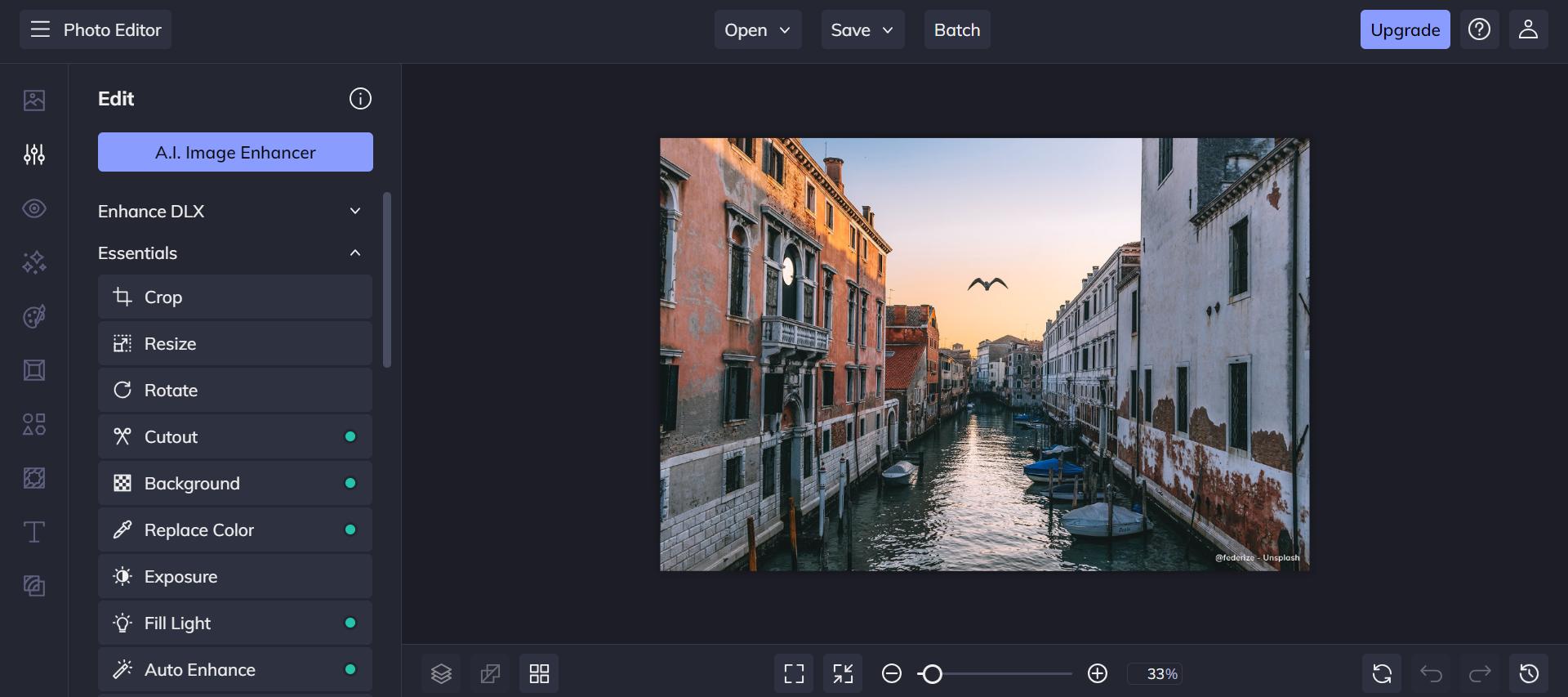Click the A.I. Image Enhancer button
1568x697 pixels.
click(235, 153)
